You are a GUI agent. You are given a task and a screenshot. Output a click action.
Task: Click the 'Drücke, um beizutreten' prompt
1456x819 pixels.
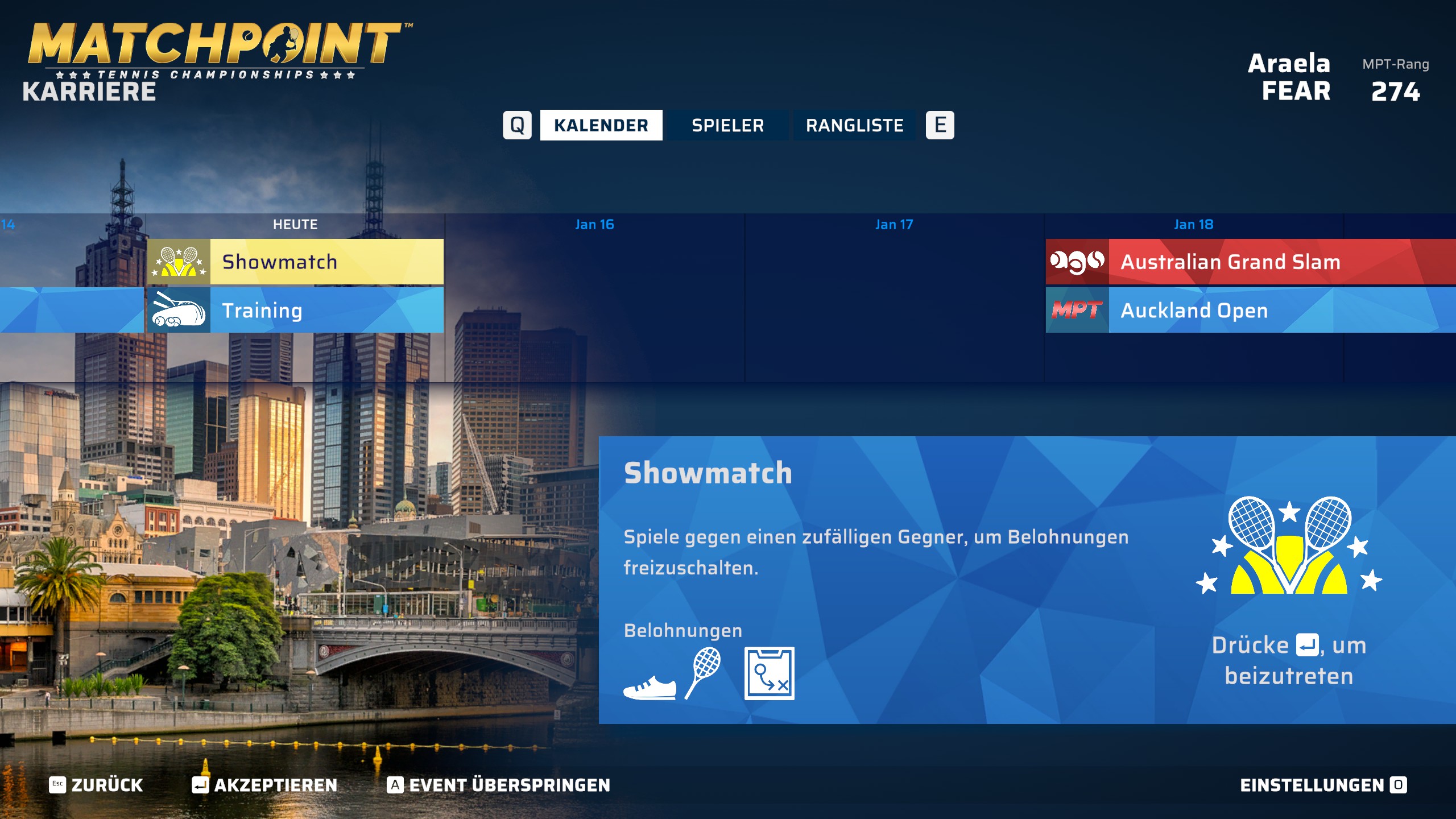point(1289,660)
